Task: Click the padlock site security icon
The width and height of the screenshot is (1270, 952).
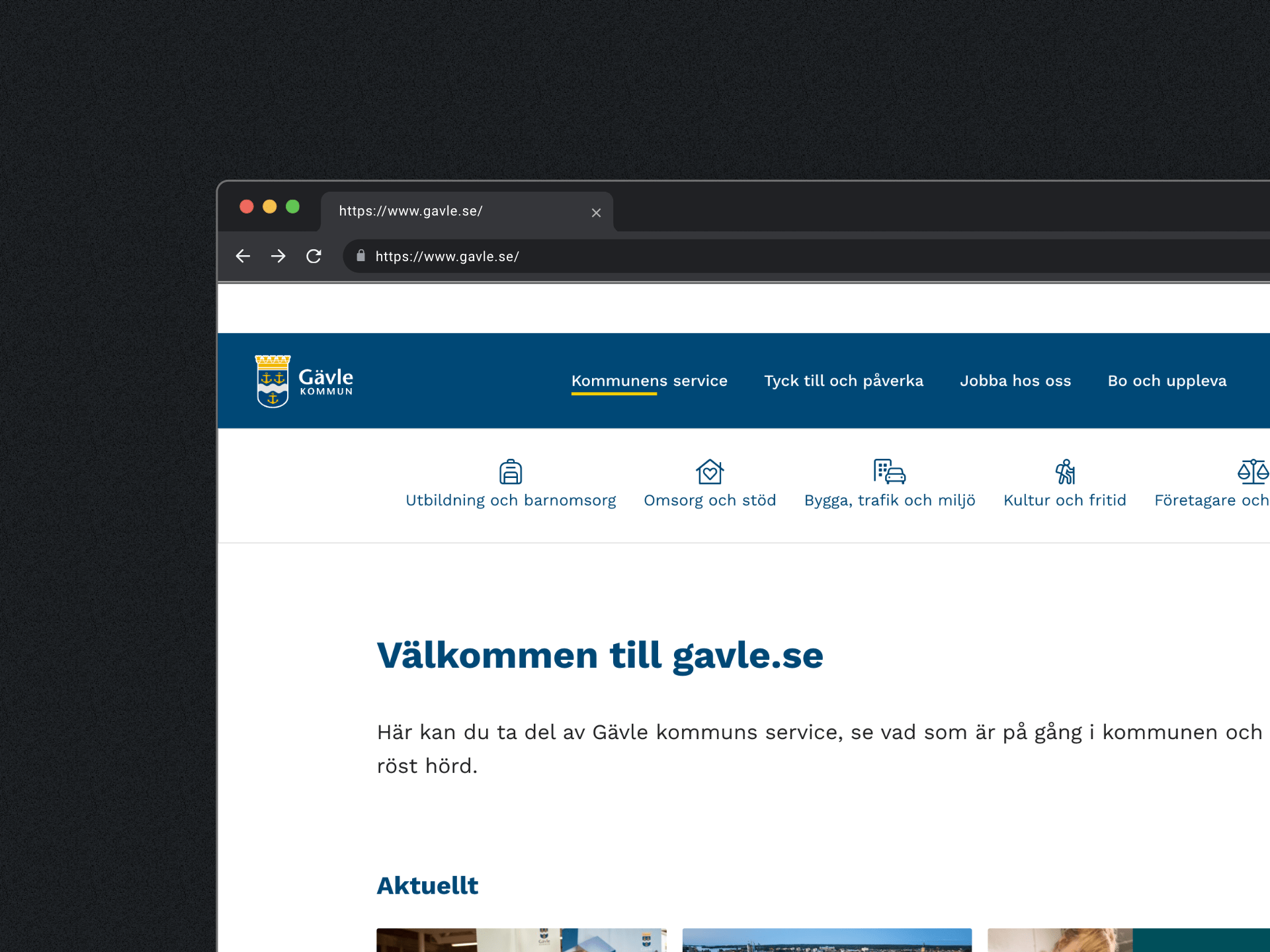Action: 360,257
